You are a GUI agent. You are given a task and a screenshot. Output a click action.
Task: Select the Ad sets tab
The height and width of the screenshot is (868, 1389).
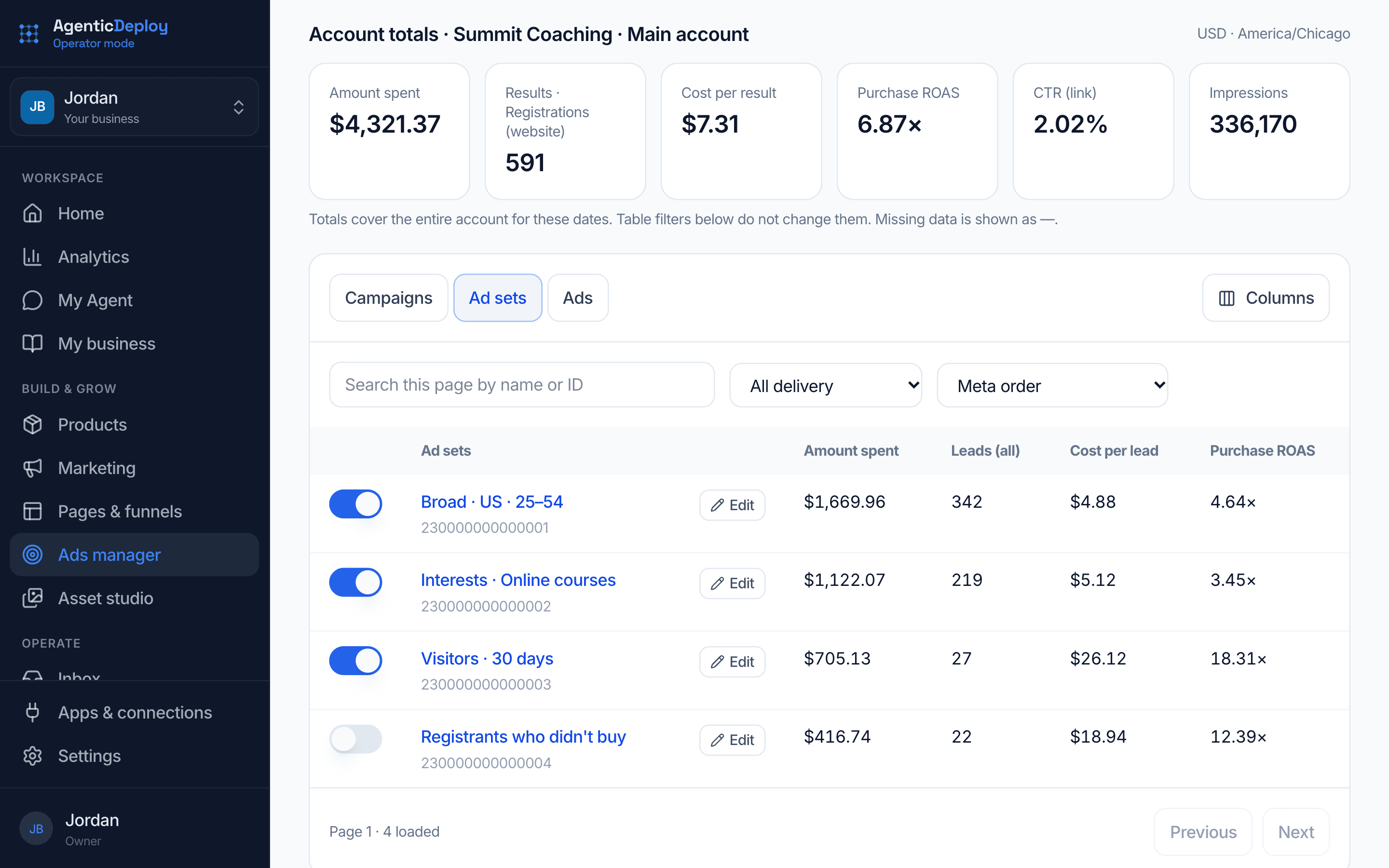click(x=498, y=298)
